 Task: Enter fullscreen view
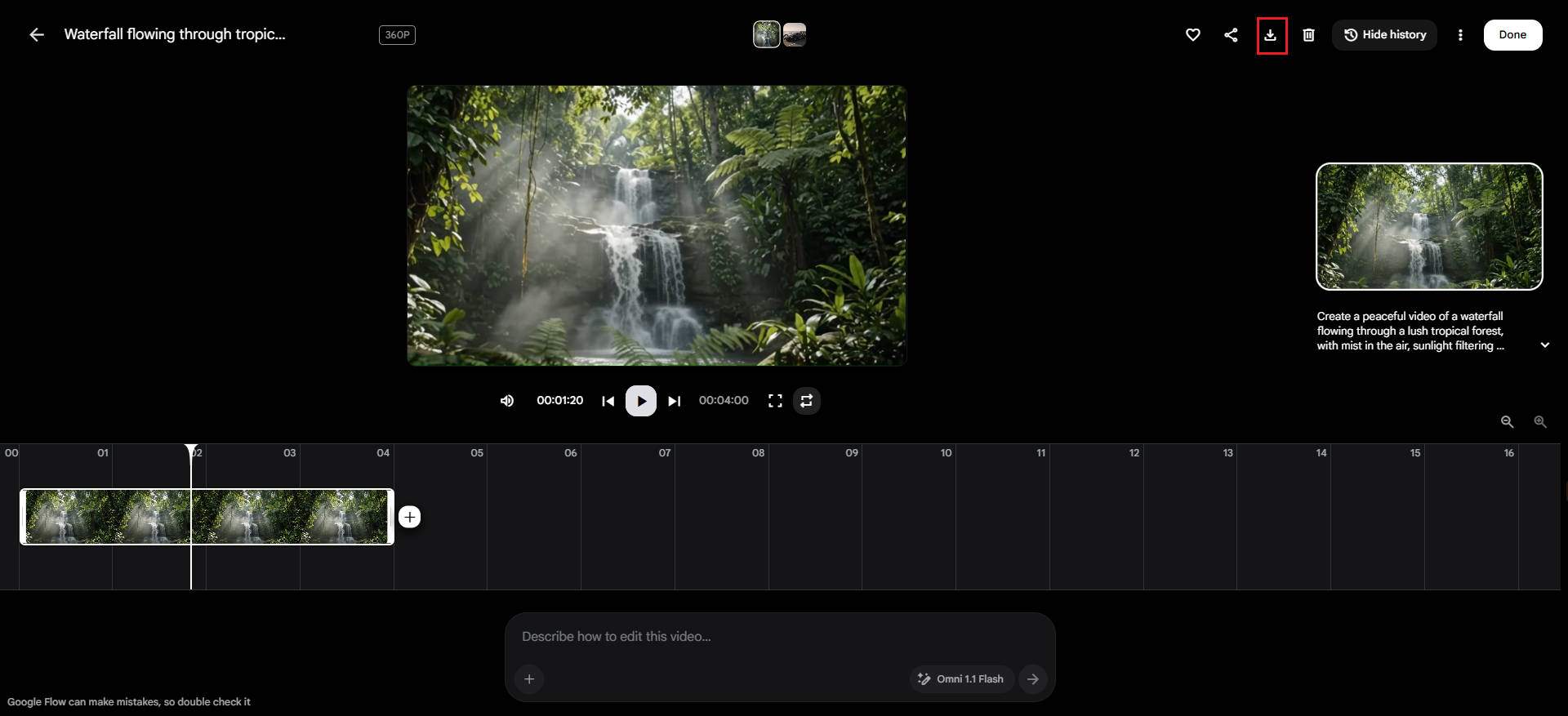pos(775,401)
